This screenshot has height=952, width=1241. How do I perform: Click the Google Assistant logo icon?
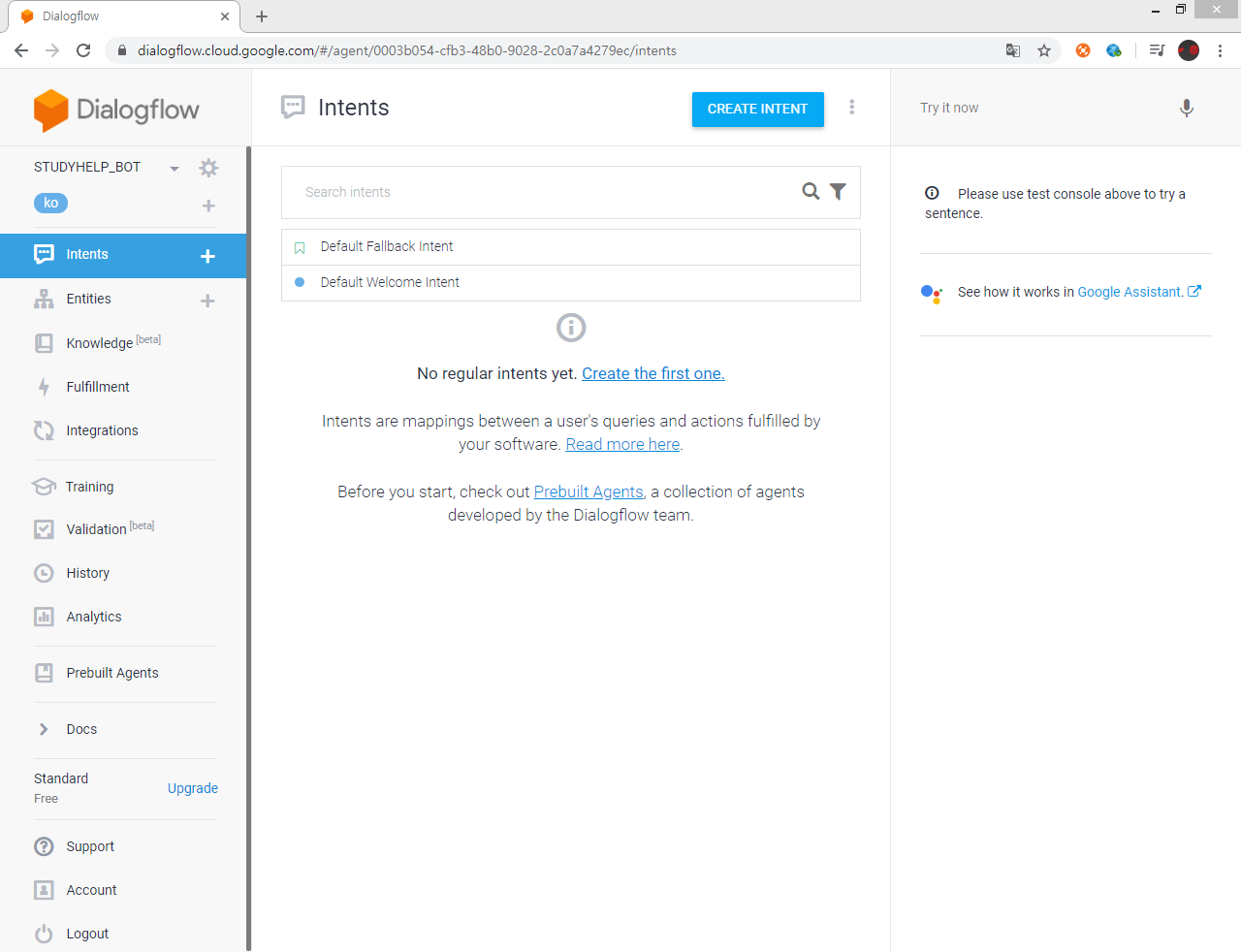(932, 294)
